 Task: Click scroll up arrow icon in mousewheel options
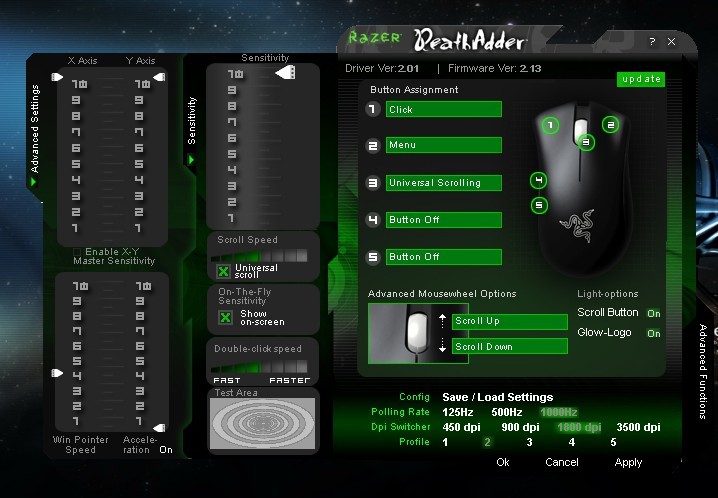[x=442, y=321]
